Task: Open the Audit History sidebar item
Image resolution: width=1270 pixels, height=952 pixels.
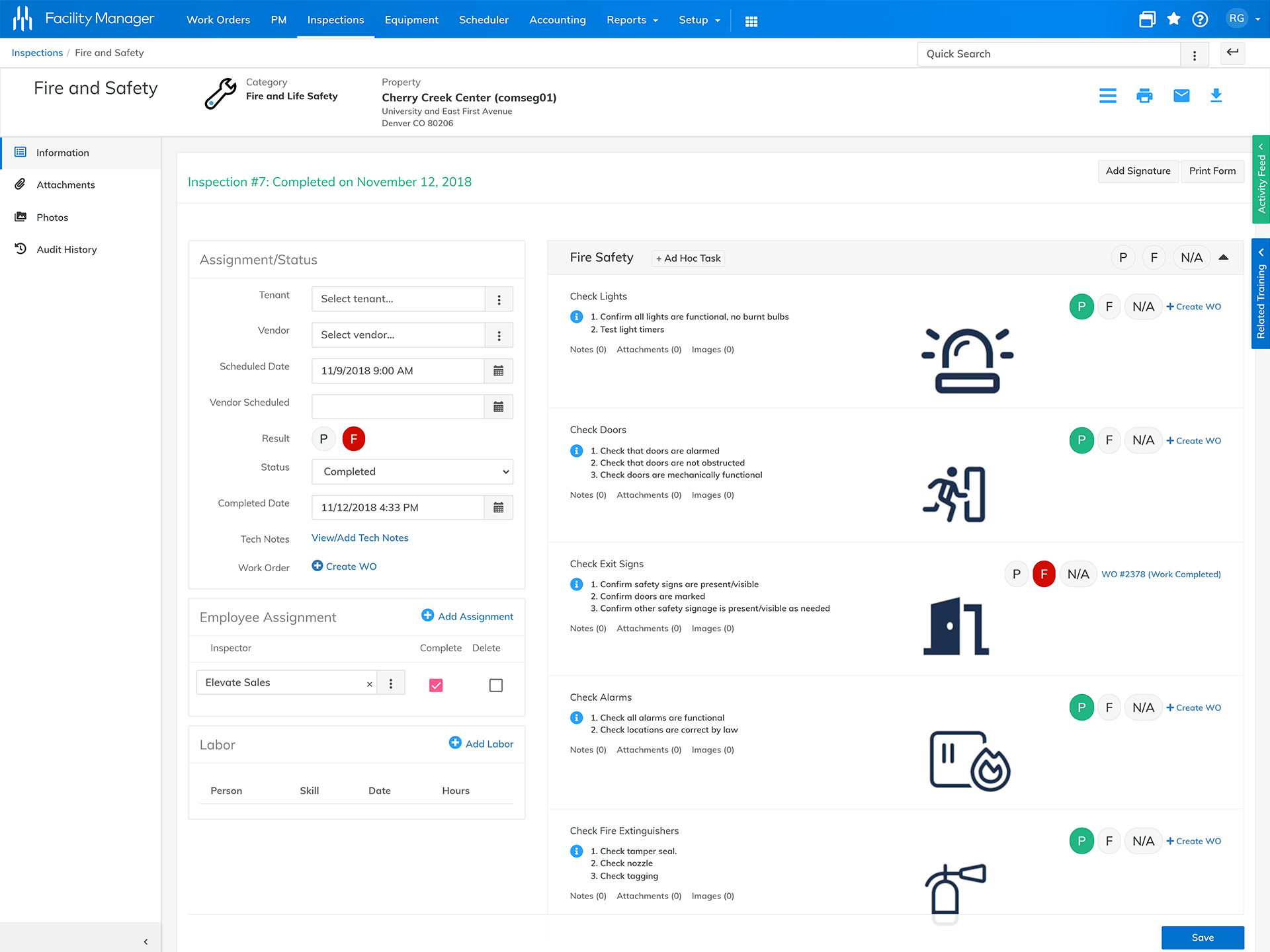Action: [x=66, y=249]
